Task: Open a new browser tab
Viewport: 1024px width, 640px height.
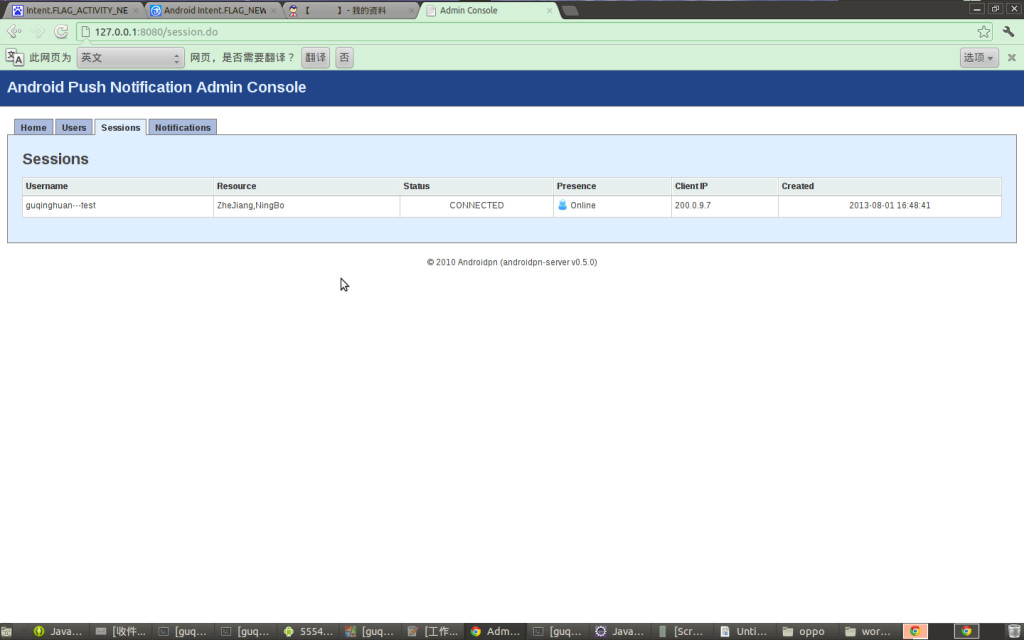Action: [x=570, y=10]
